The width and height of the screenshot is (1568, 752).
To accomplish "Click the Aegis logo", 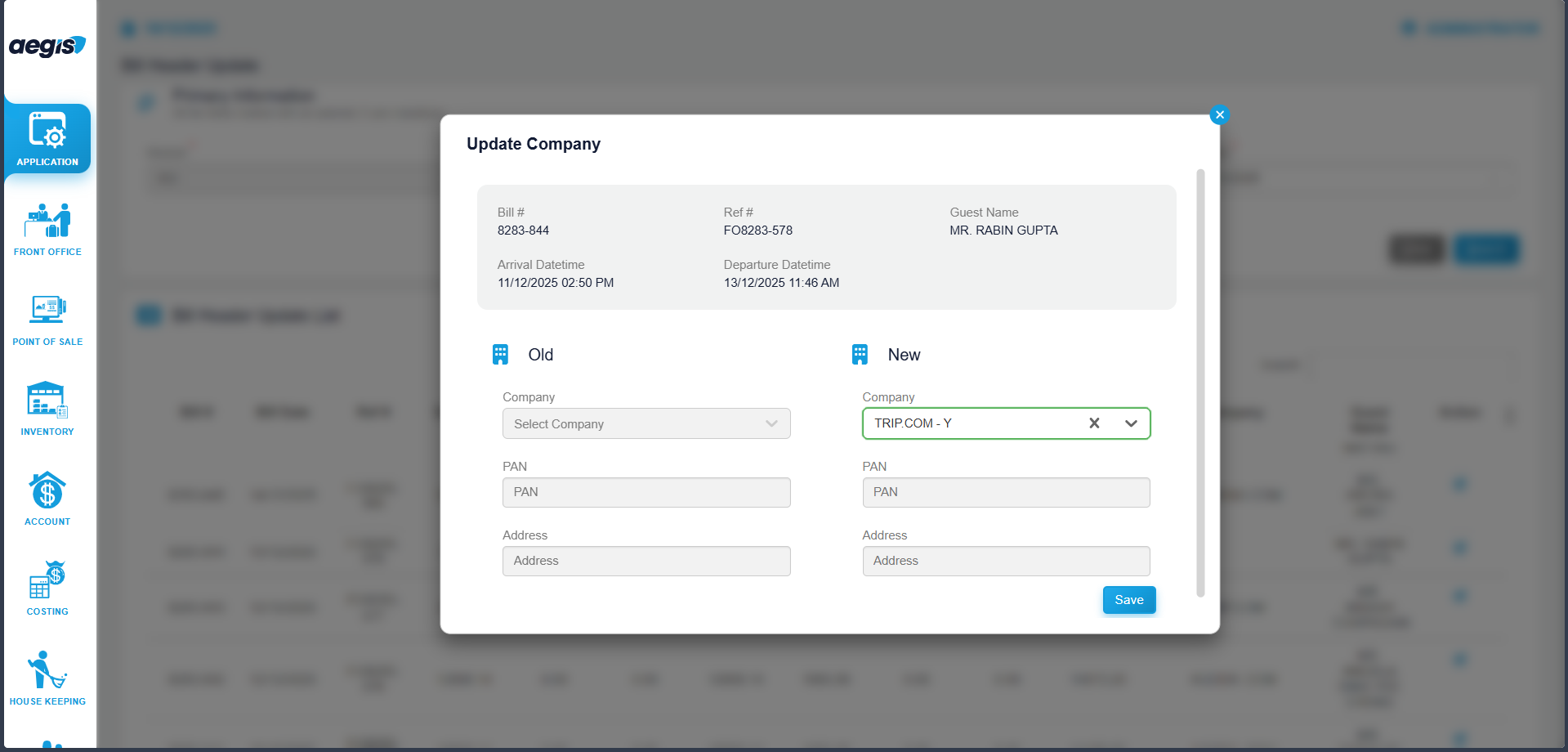I will click(47, 46).
